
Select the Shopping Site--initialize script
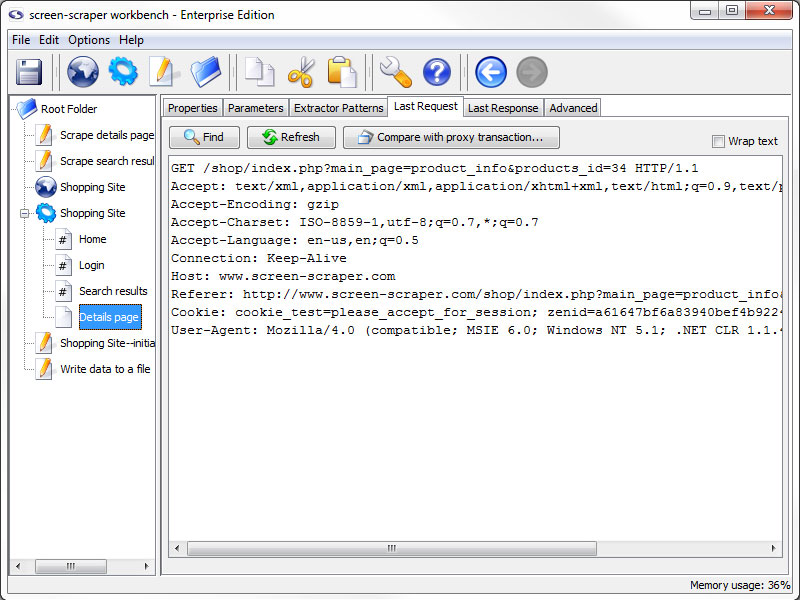click(x=107, y=343)
